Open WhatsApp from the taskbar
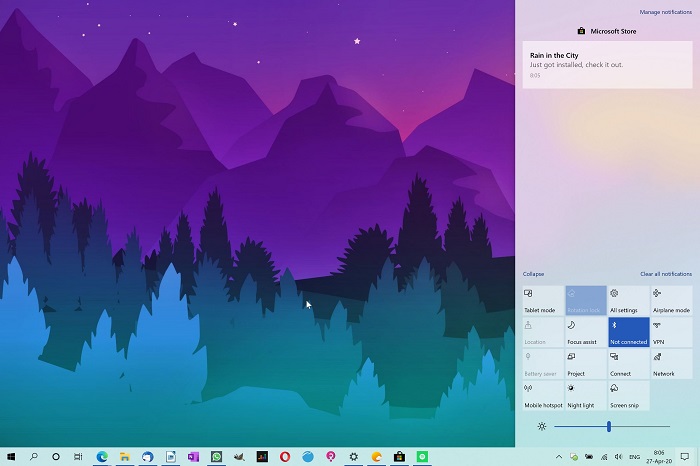This screenshot has height=466, width=700. (216, 456)
